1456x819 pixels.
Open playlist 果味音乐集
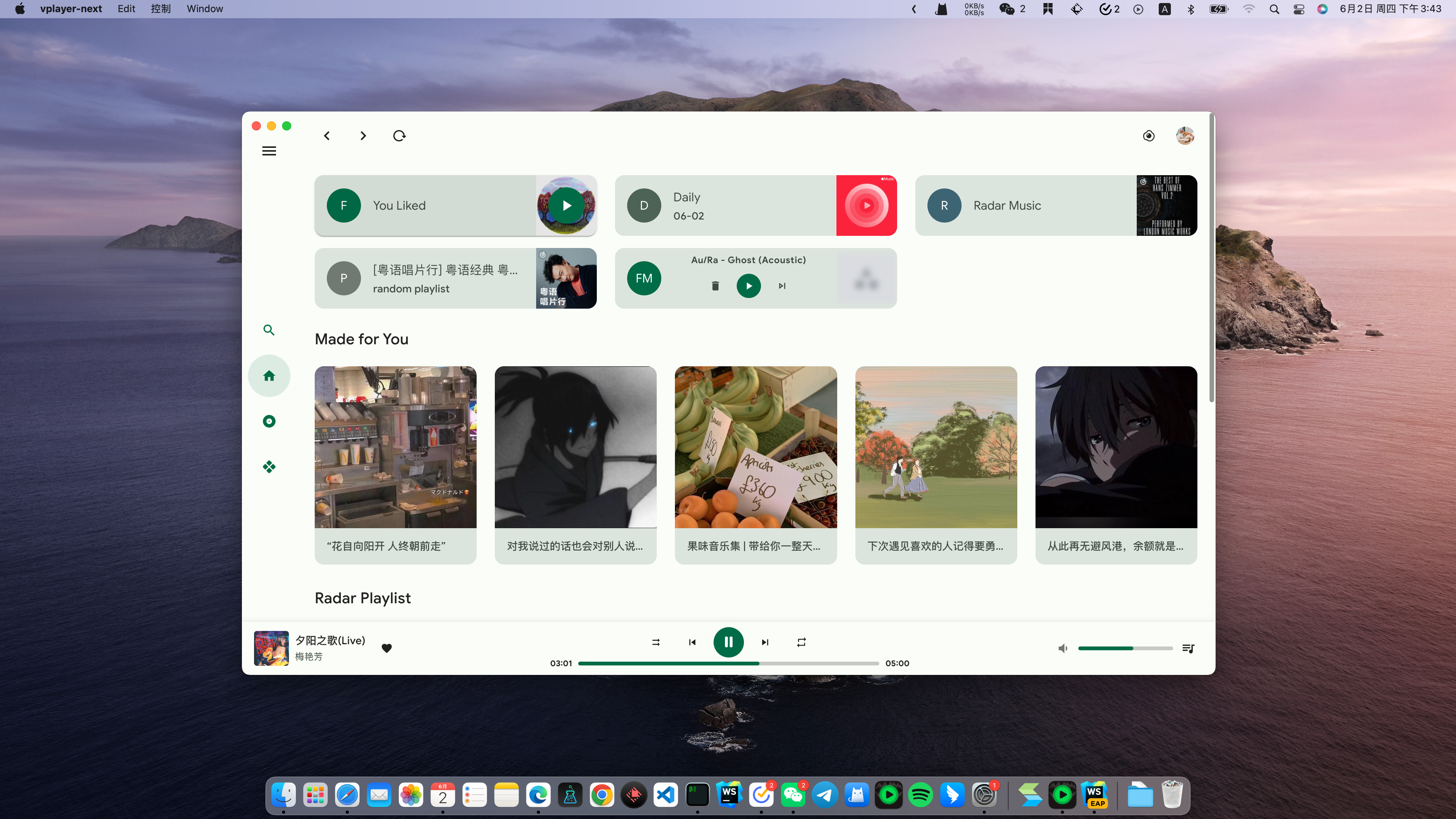pyautogui.click(x=756, y=465)
